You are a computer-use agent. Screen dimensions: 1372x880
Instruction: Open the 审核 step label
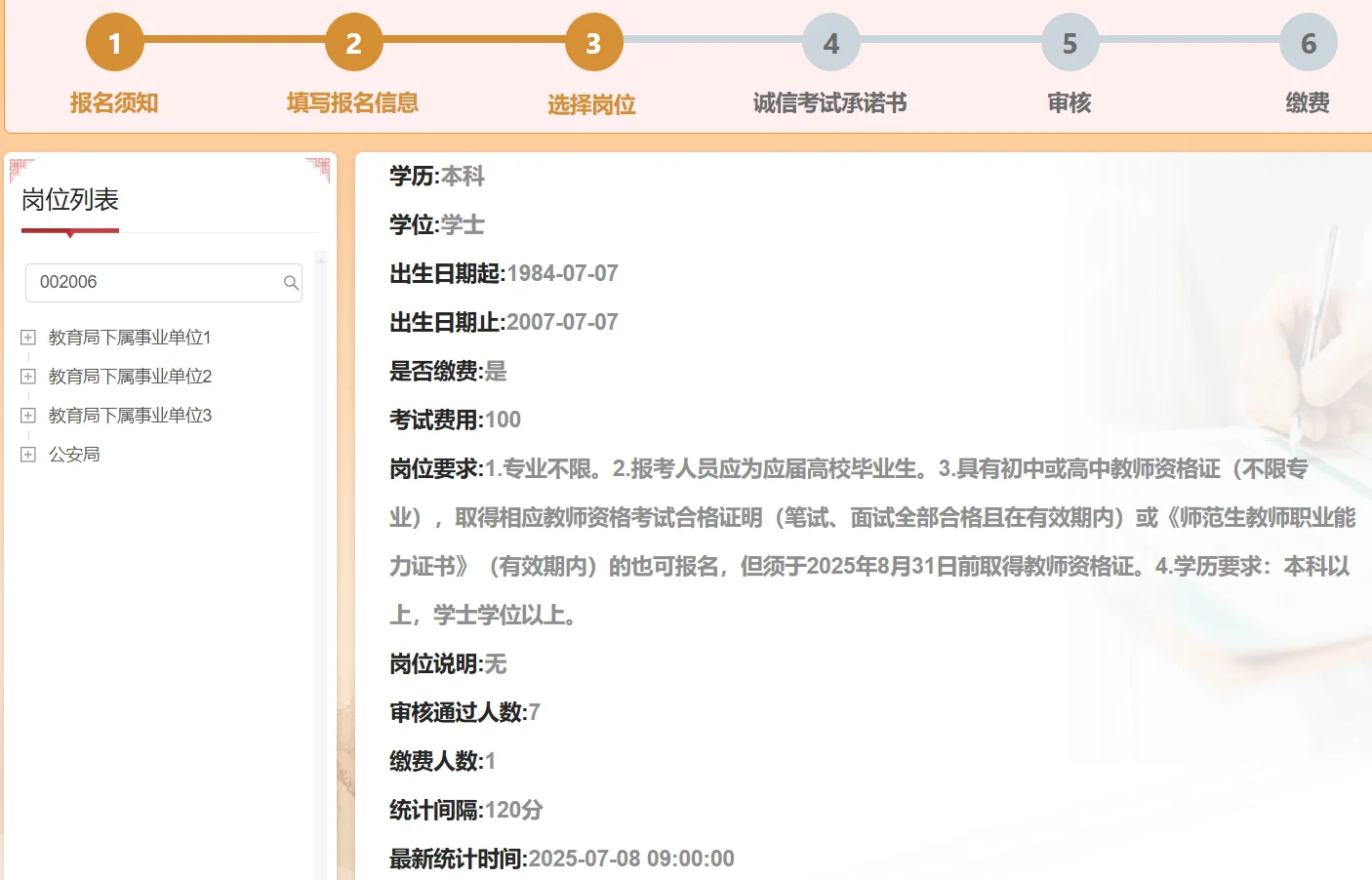click(x=1069, y=102)
